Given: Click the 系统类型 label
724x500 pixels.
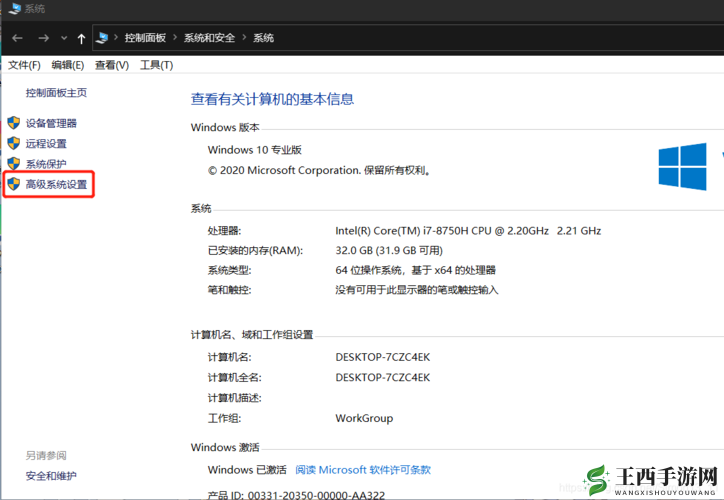Looking at the screenshot, I should 229,271.
